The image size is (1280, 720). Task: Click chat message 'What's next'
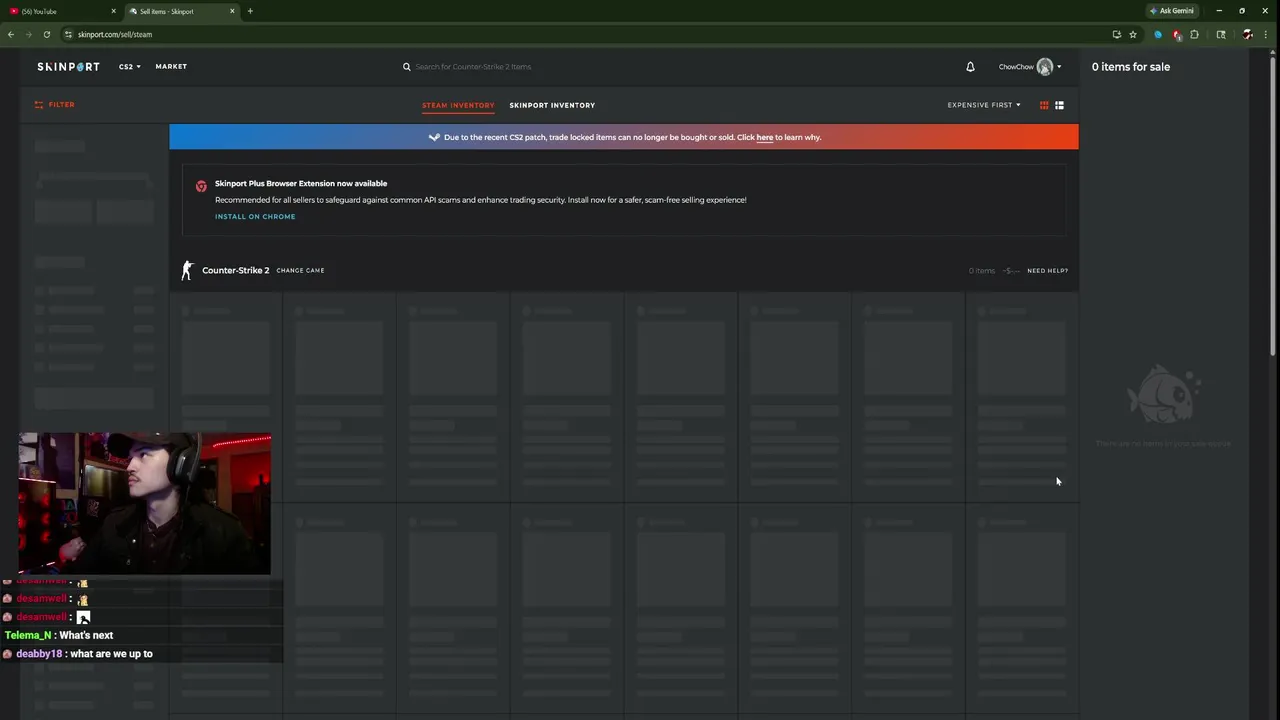[x=86, y=636]
